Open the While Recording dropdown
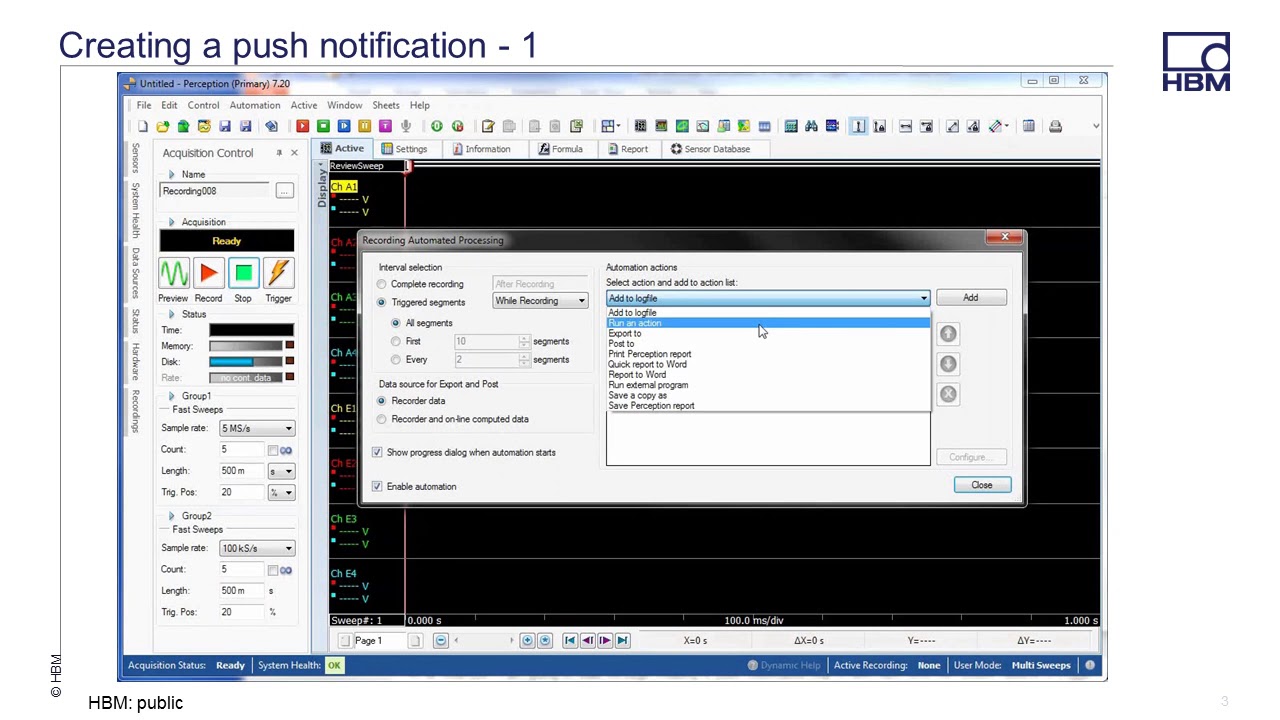The width and height of the screenshot is (1280, 720). pos(541,301)
